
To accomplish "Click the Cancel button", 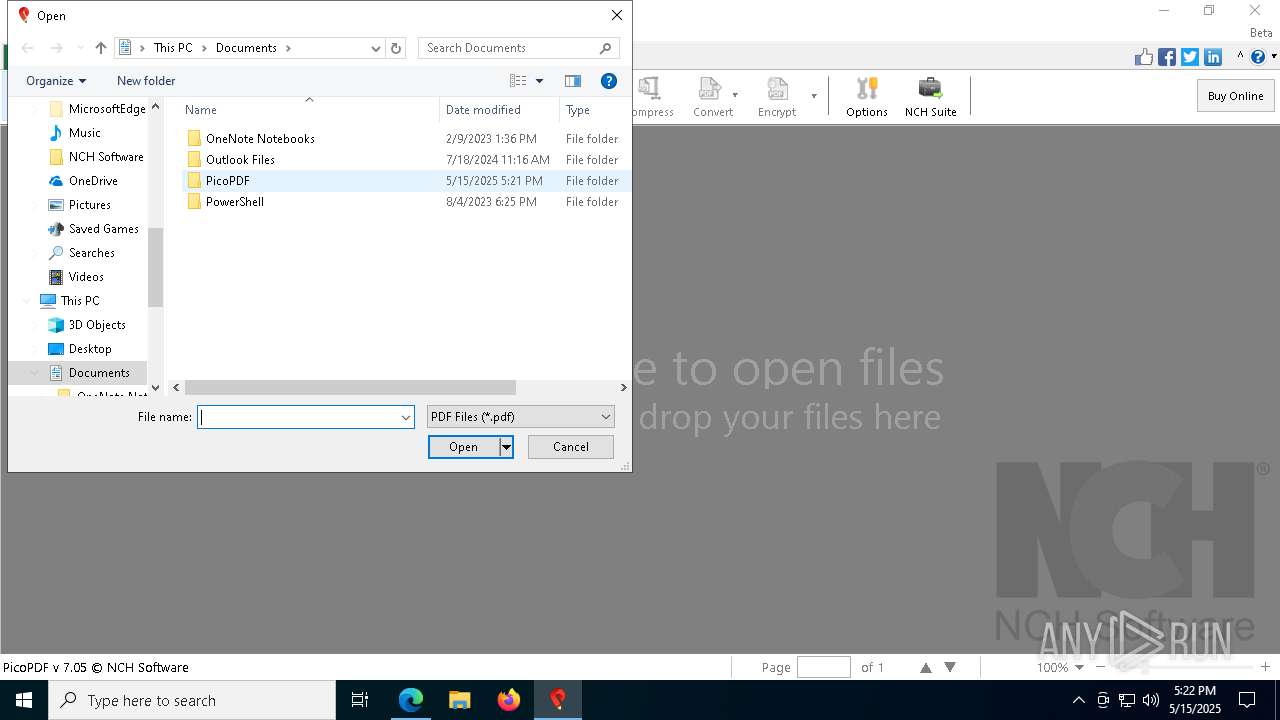I will [x=571, y=447].
